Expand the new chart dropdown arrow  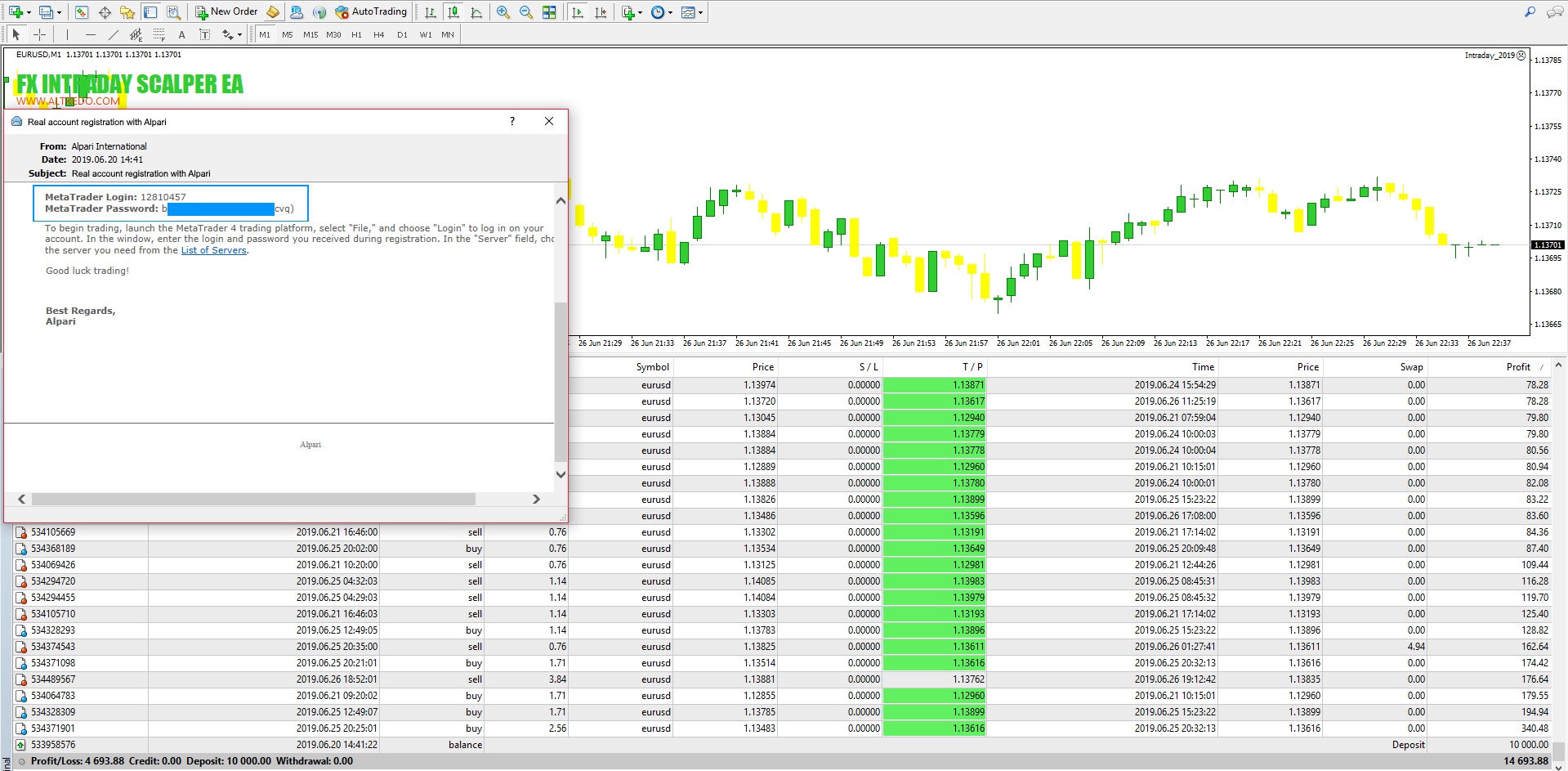point(29,12)
